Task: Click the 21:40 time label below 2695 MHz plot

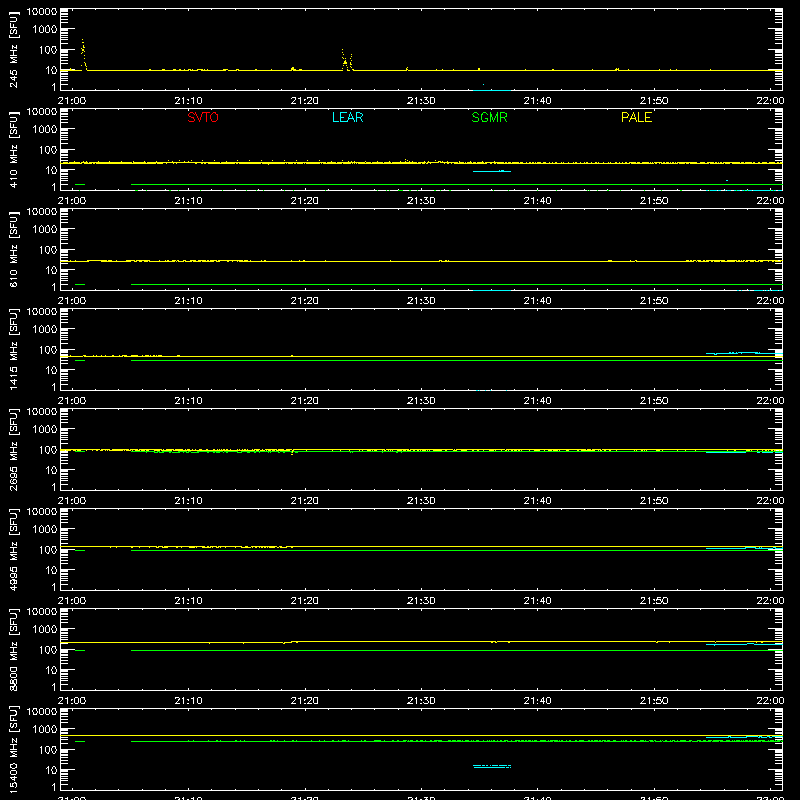Action: click(x=537, y=501)
